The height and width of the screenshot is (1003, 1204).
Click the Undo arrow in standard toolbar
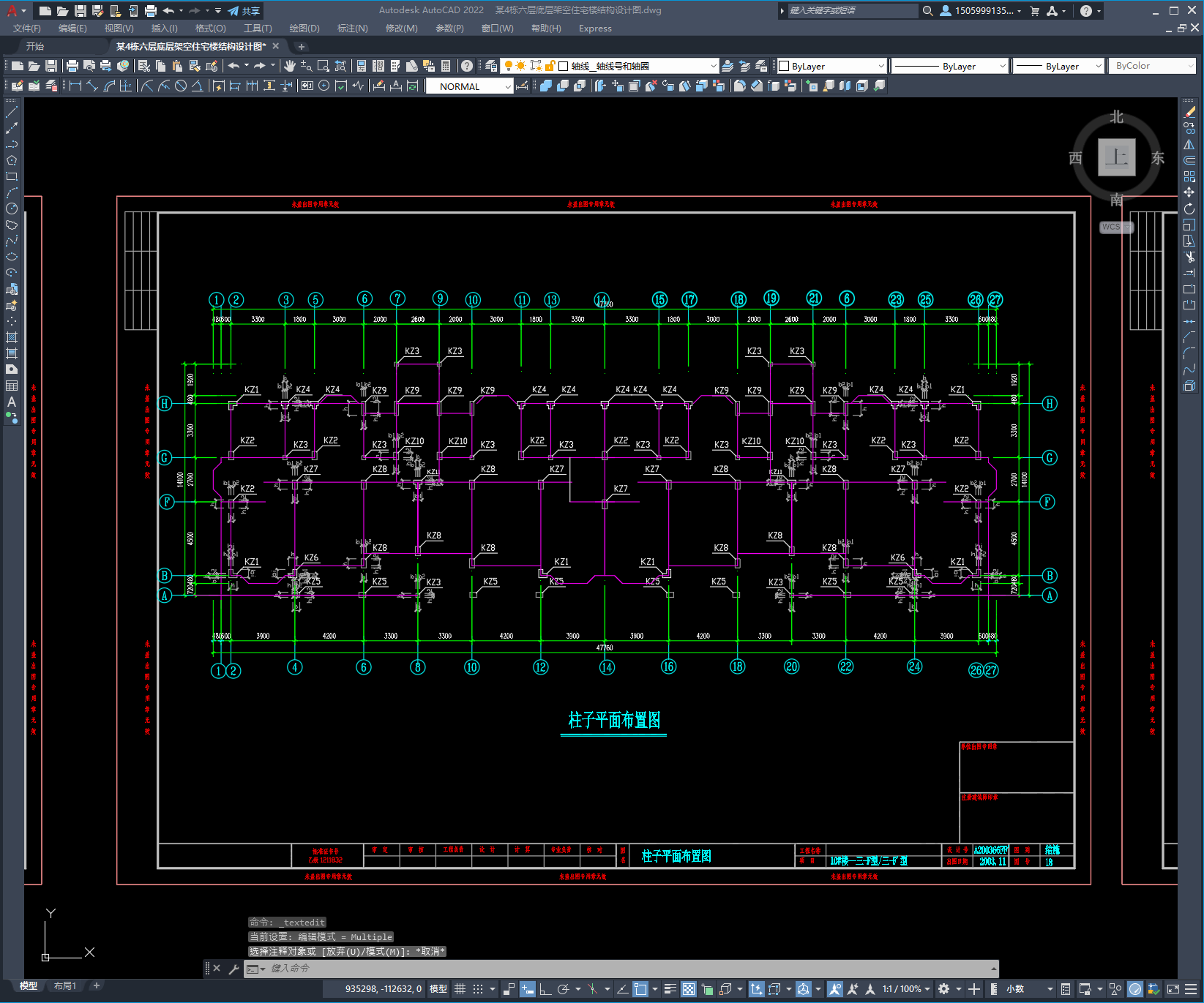tap(233, 66)
